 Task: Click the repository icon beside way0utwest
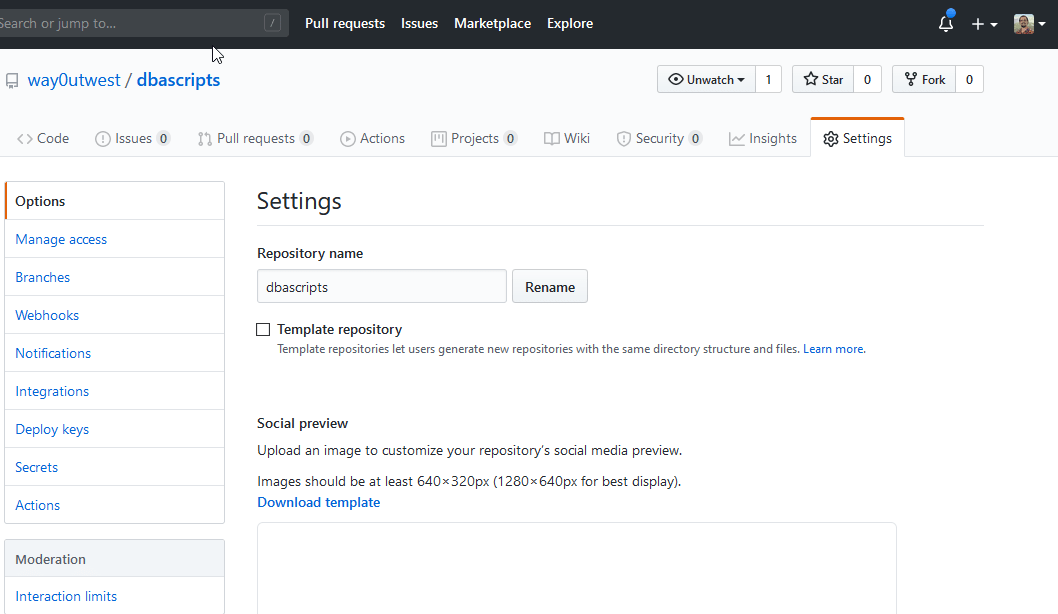pyautogui.click(x=12, y=81)
